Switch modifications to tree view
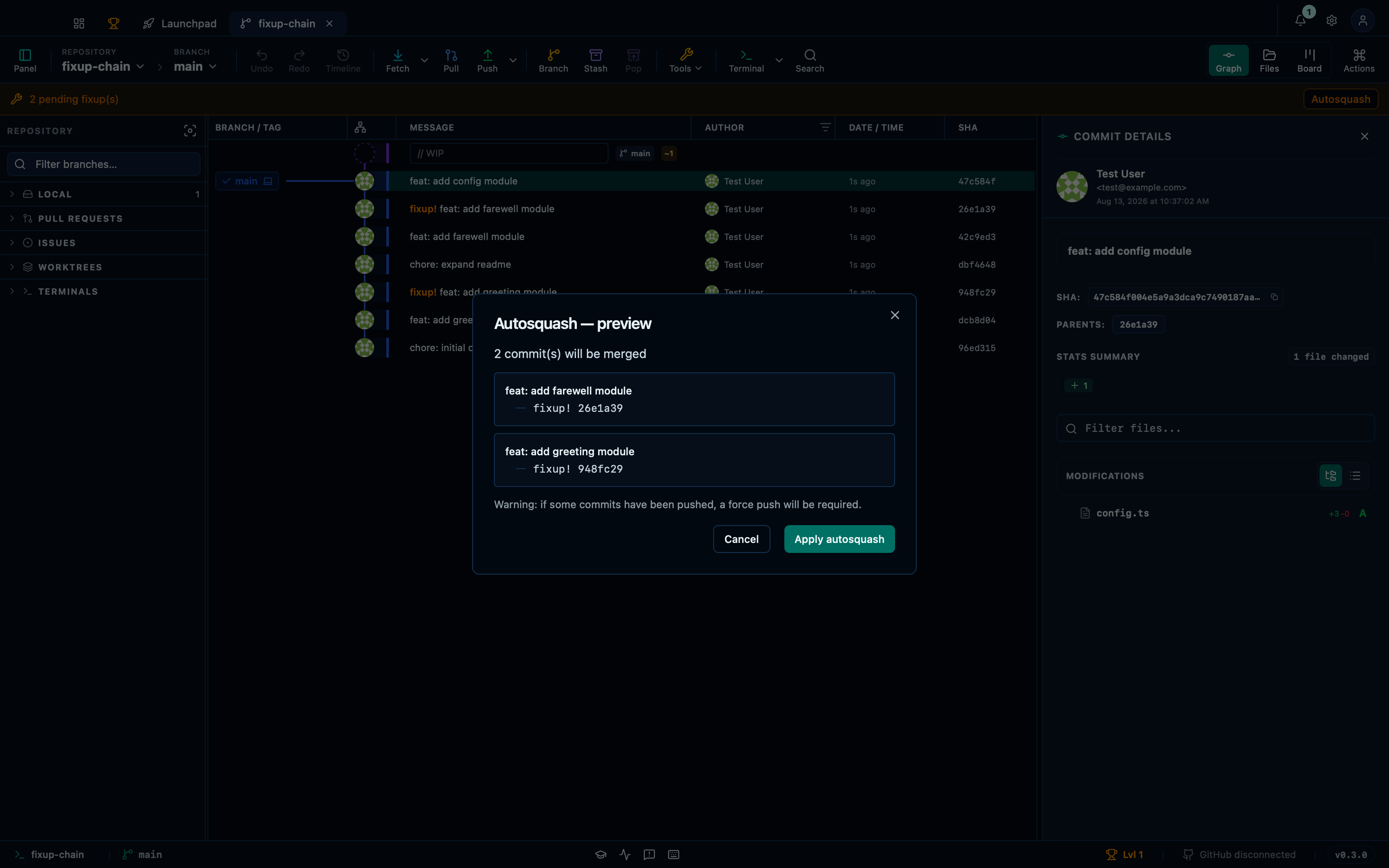The image size is (1389, 868). pos(1331,476)
